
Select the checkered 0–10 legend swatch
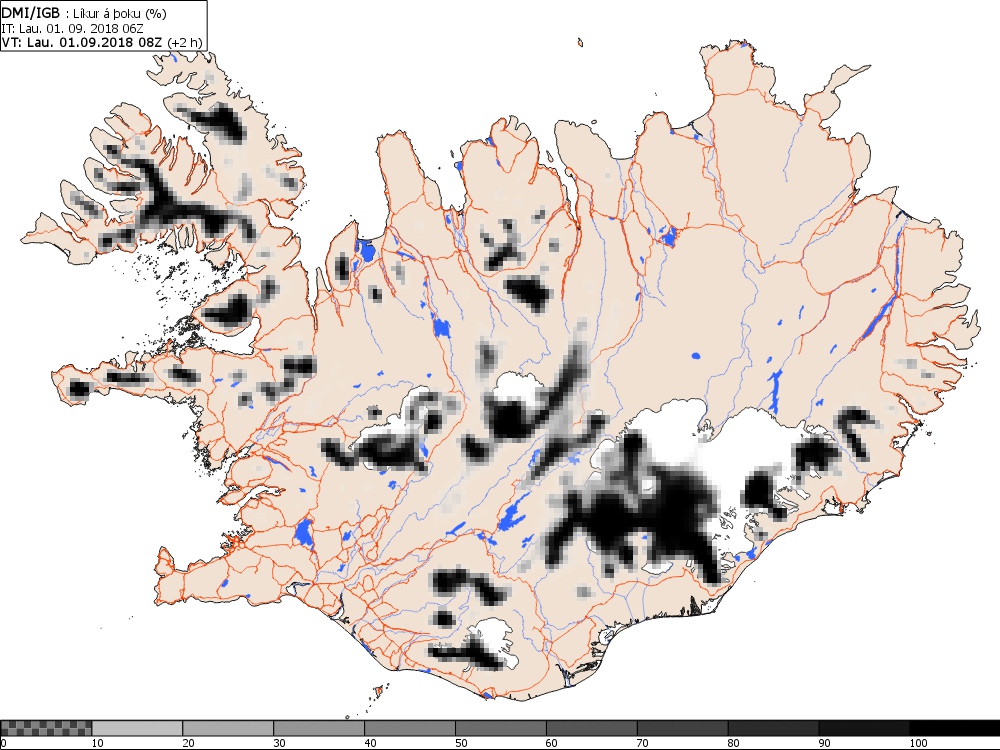click(47, 728)
